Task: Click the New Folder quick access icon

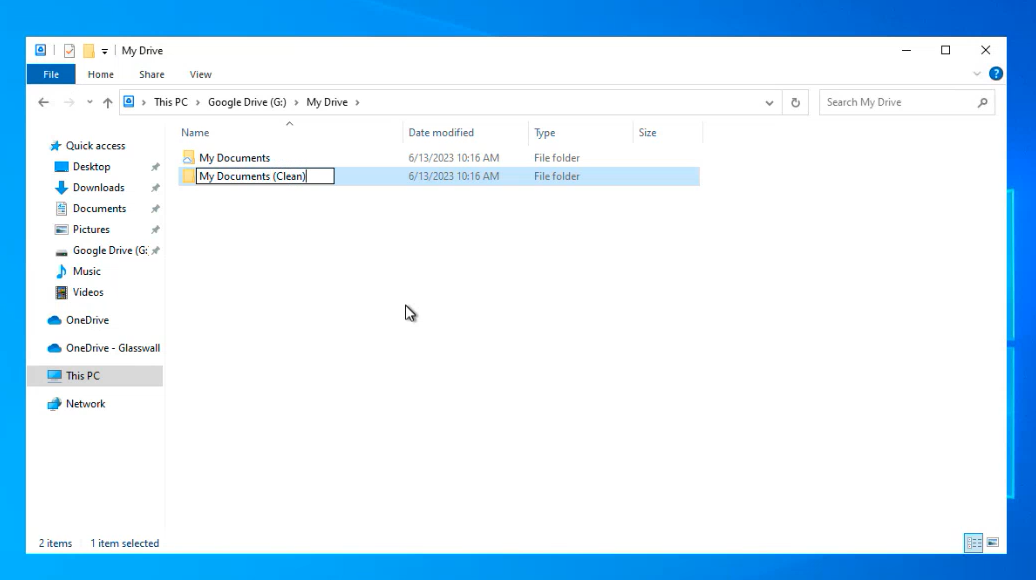Action: pyautogui.click(x=88, y=51)
